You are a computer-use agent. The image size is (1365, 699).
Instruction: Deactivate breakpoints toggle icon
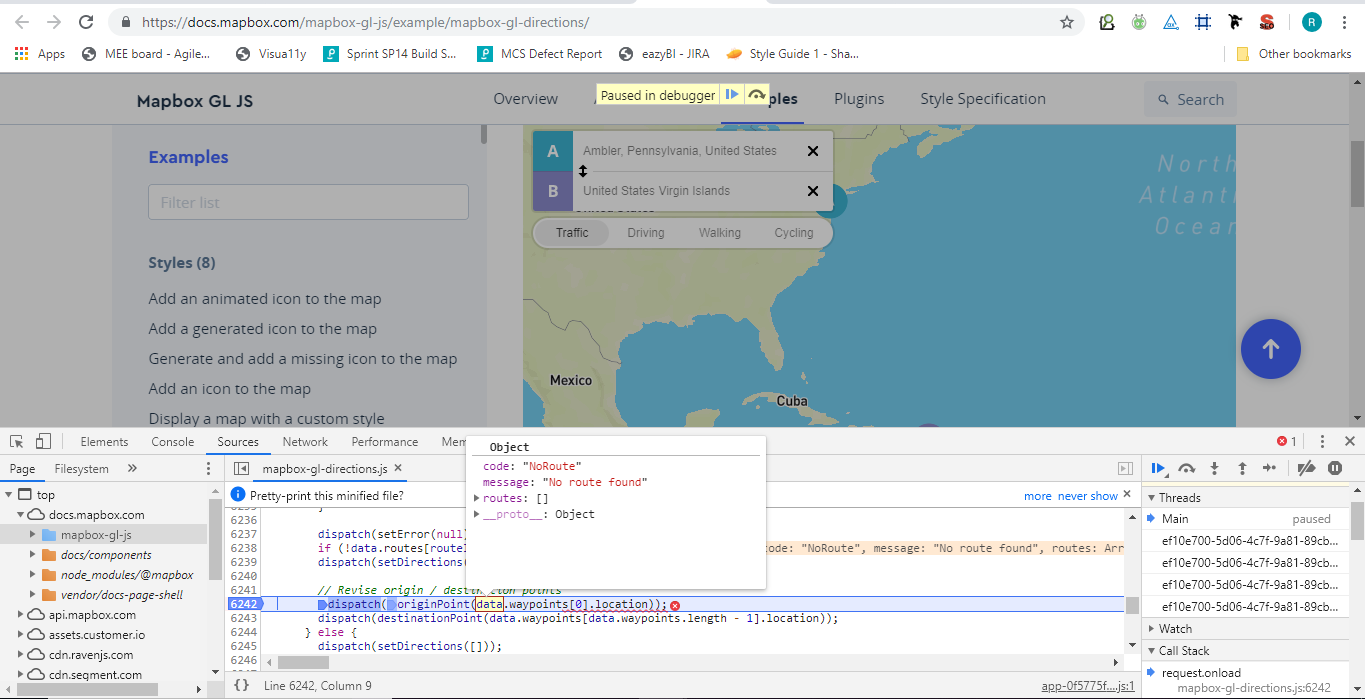1306,468
